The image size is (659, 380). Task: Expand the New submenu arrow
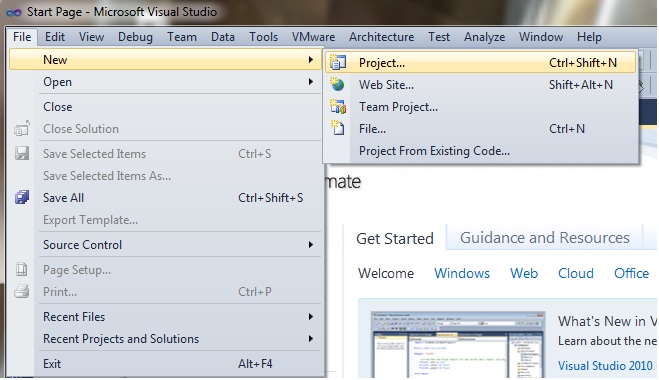311,60
